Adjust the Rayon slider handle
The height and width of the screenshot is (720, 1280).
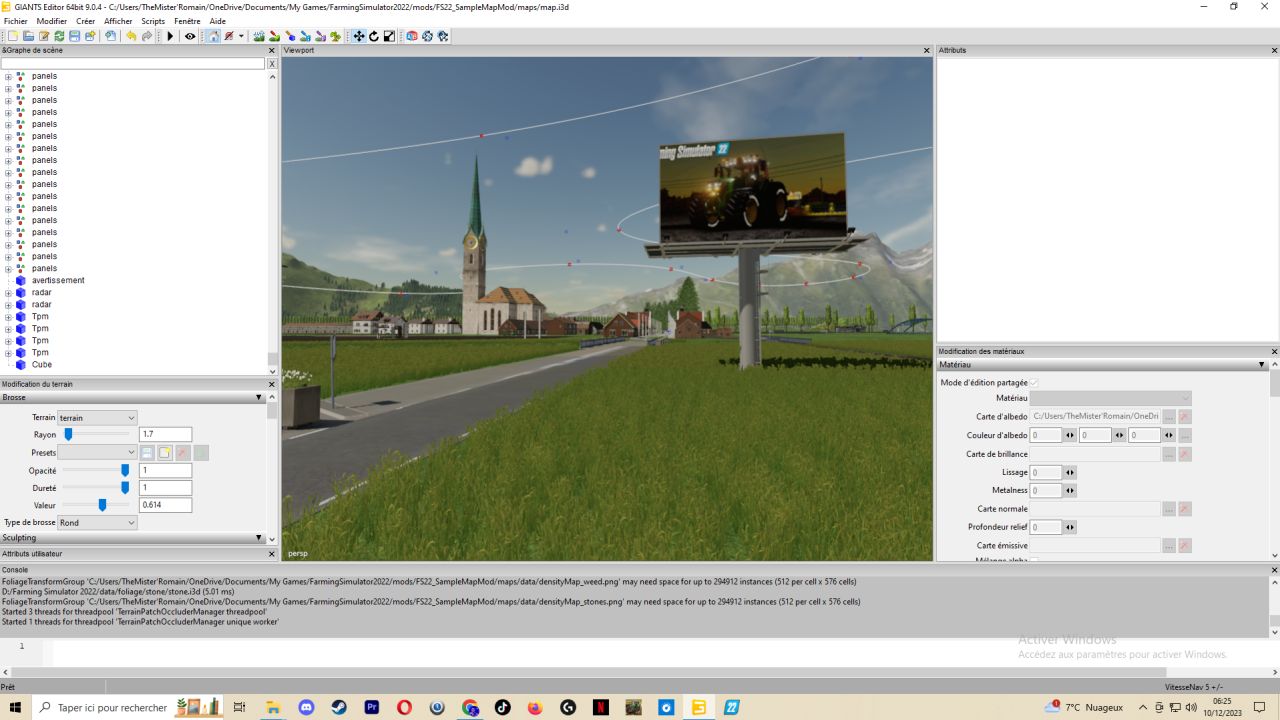point(68,435)
